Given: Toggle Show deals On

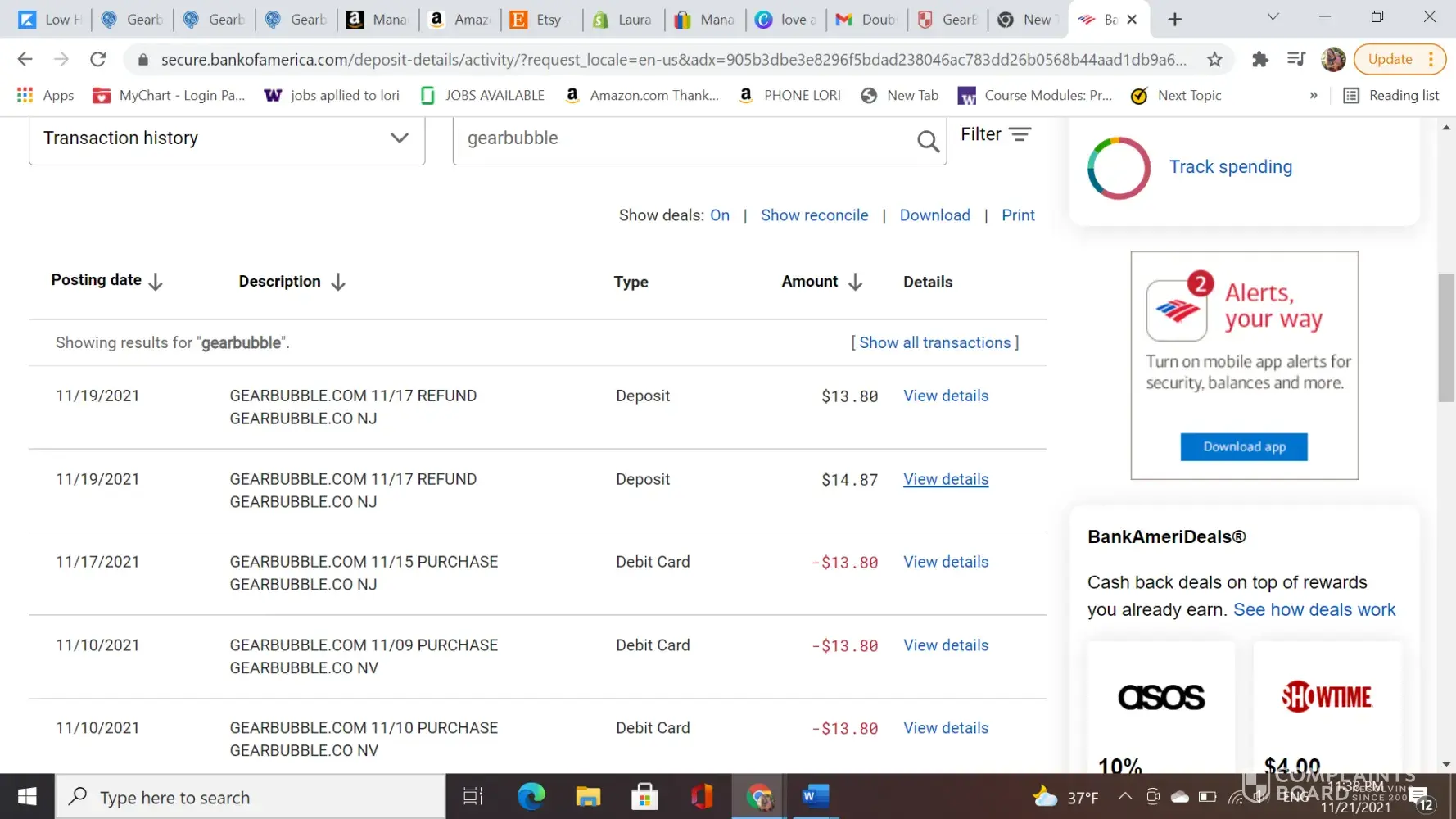Looking at the screenshot, I should [x=720, y=215].
